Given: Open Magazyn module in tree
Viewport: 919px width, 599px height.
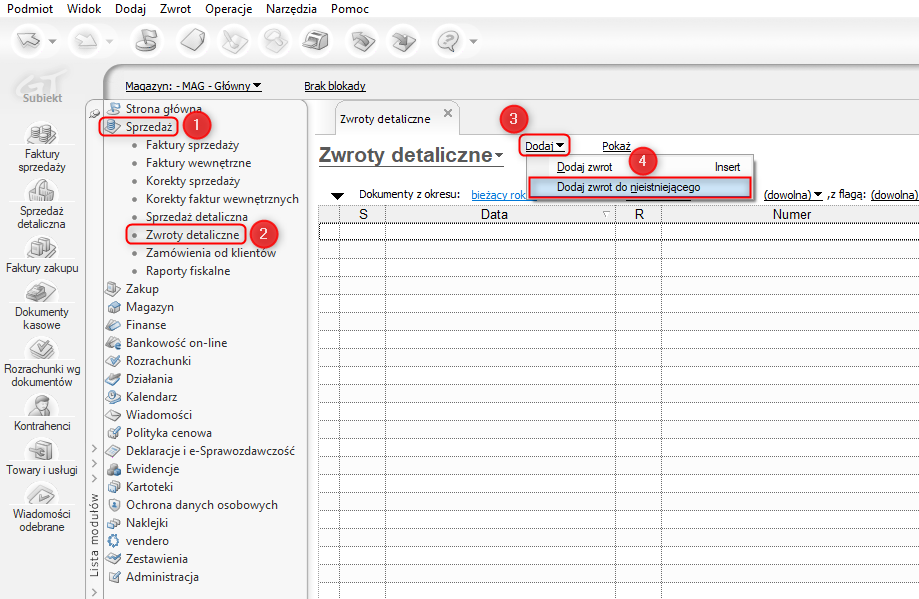Looking at the screenshot, I should tap(149, 307).
